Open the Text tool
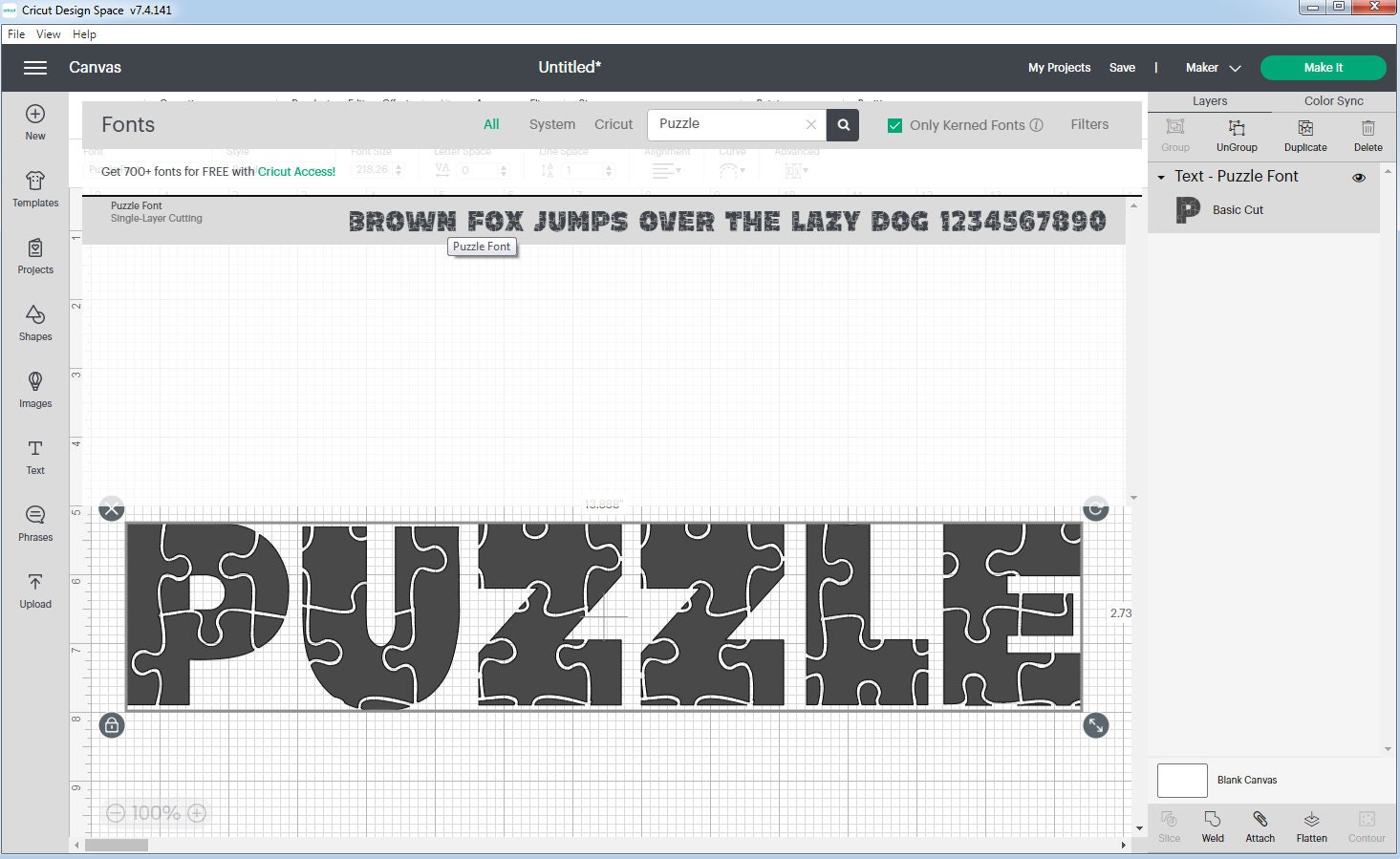Screen dimensions: 1400x859 point(34,456)
